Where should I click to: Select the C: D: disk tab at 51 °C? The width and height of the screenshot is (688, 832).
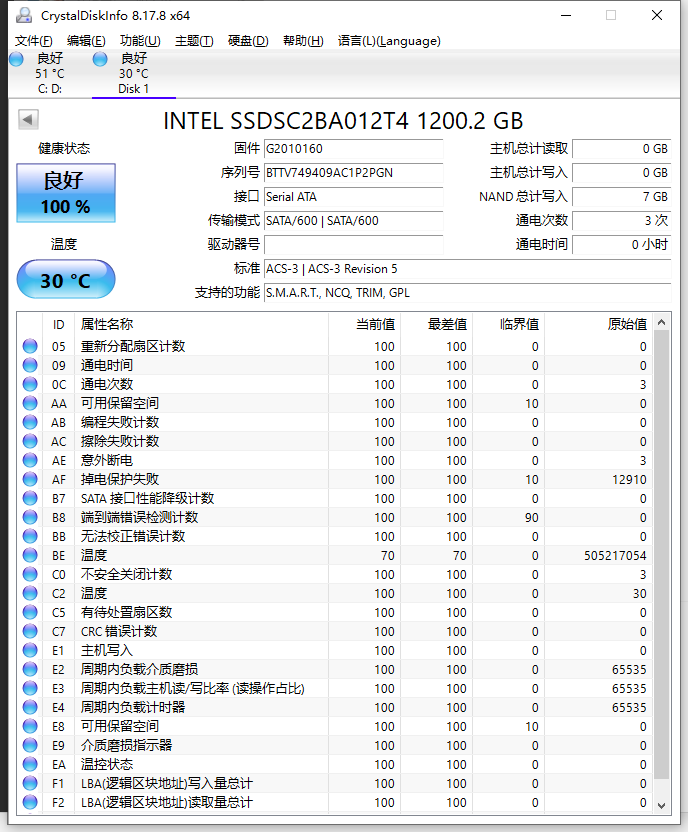pyautogui.click(x=50, y=74)
